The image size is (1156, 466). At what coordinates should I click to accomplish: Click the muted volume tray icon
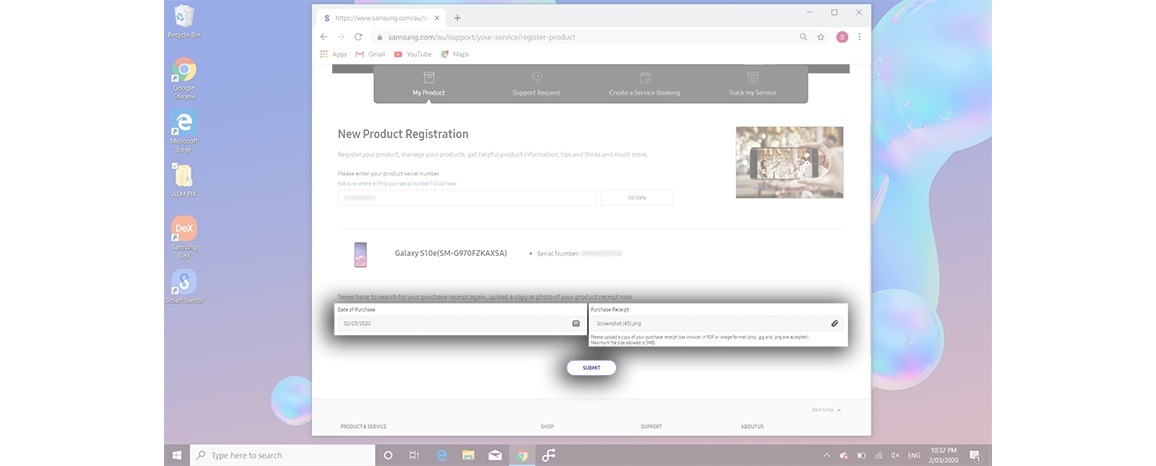[895, 456]
